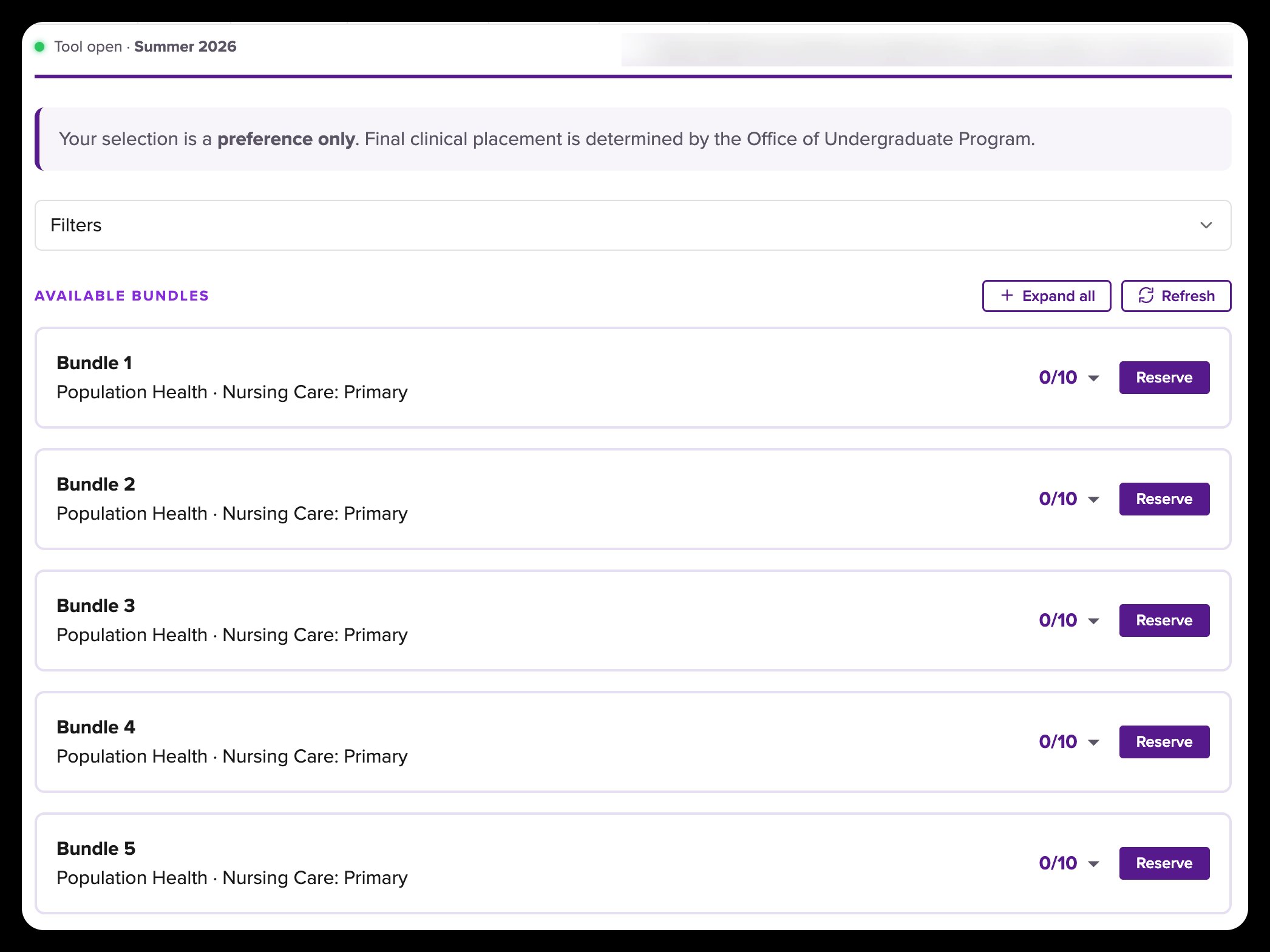Screen dimensions: 1270x952
Task: Click the plus icon in Expand all
Action: (x=1007, y=296)
